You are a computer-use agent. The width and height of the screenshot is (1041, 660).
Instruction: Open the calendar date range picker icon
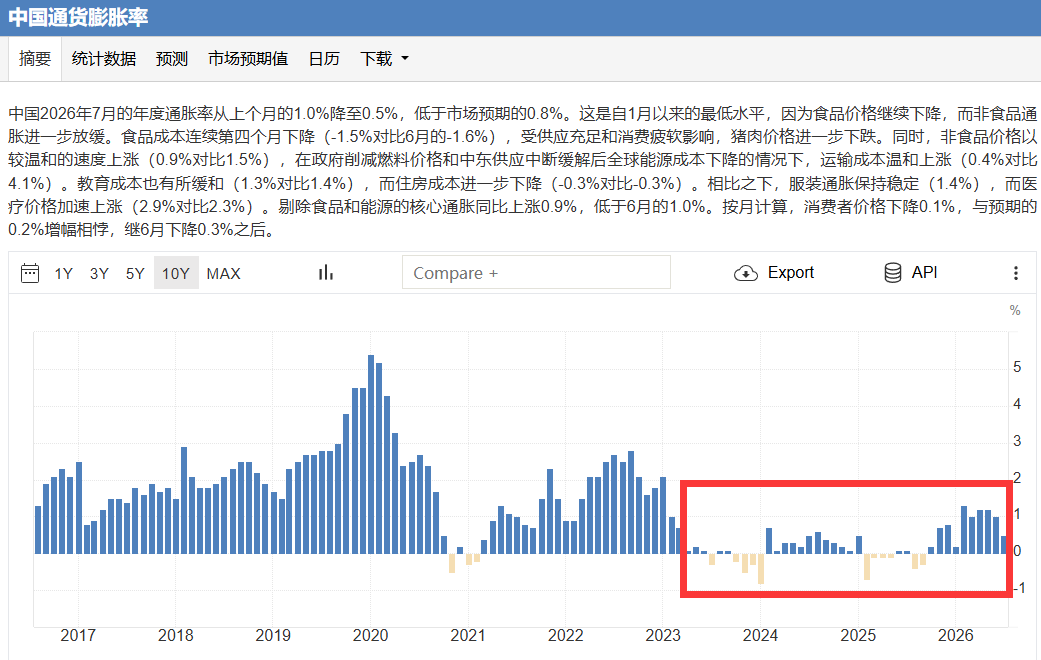coord(30,273)
